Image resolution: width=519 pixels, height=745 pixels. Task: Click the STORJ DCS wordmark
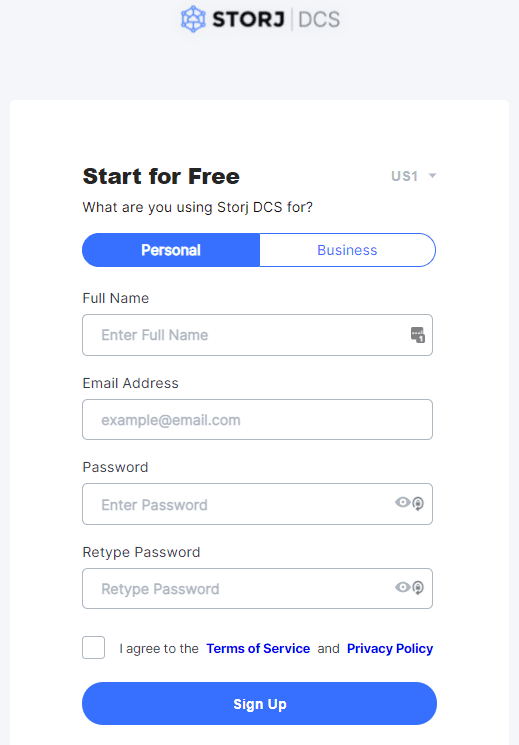[276, 19]
